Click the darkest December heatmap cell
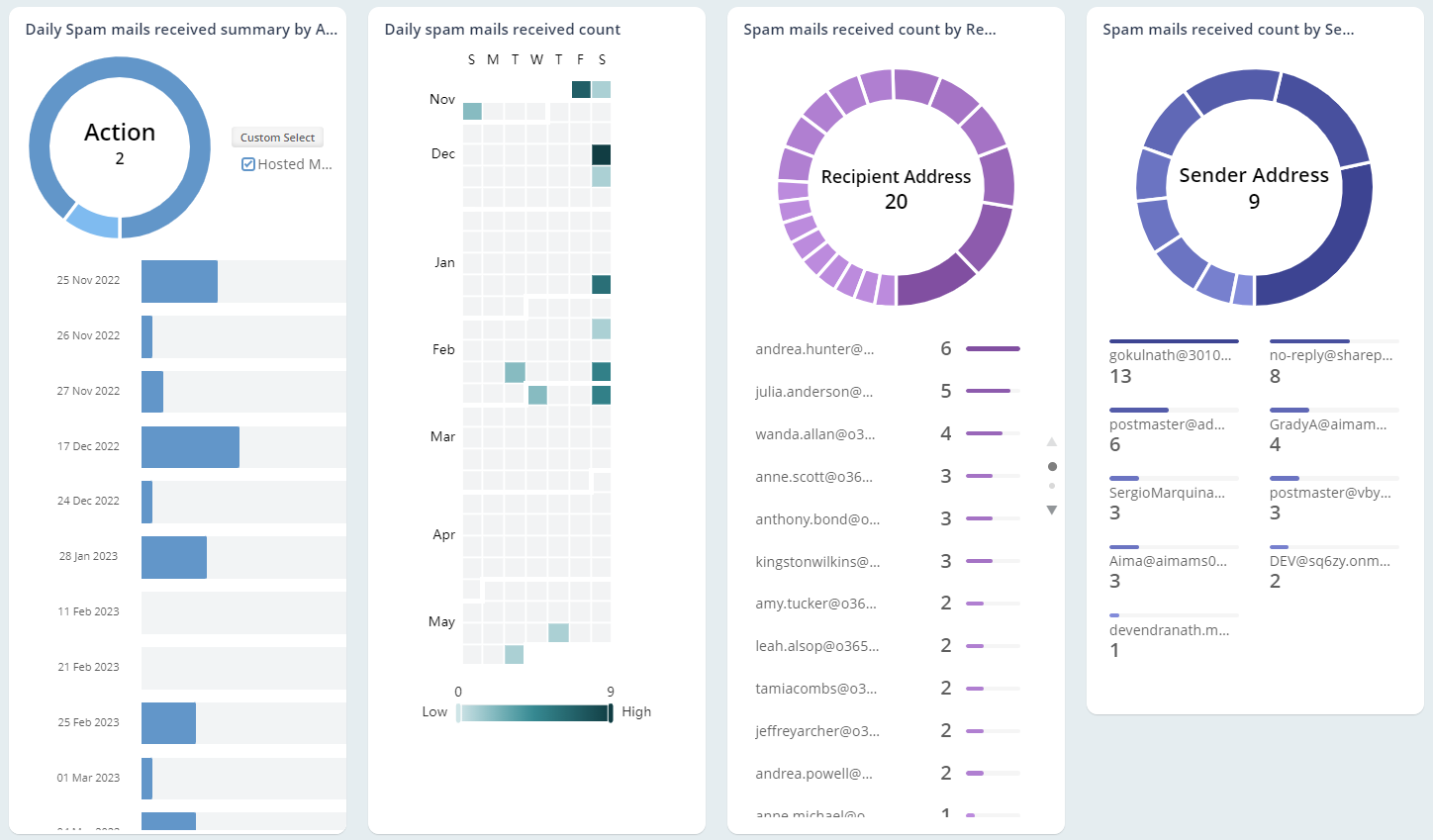 pos(601,154)
